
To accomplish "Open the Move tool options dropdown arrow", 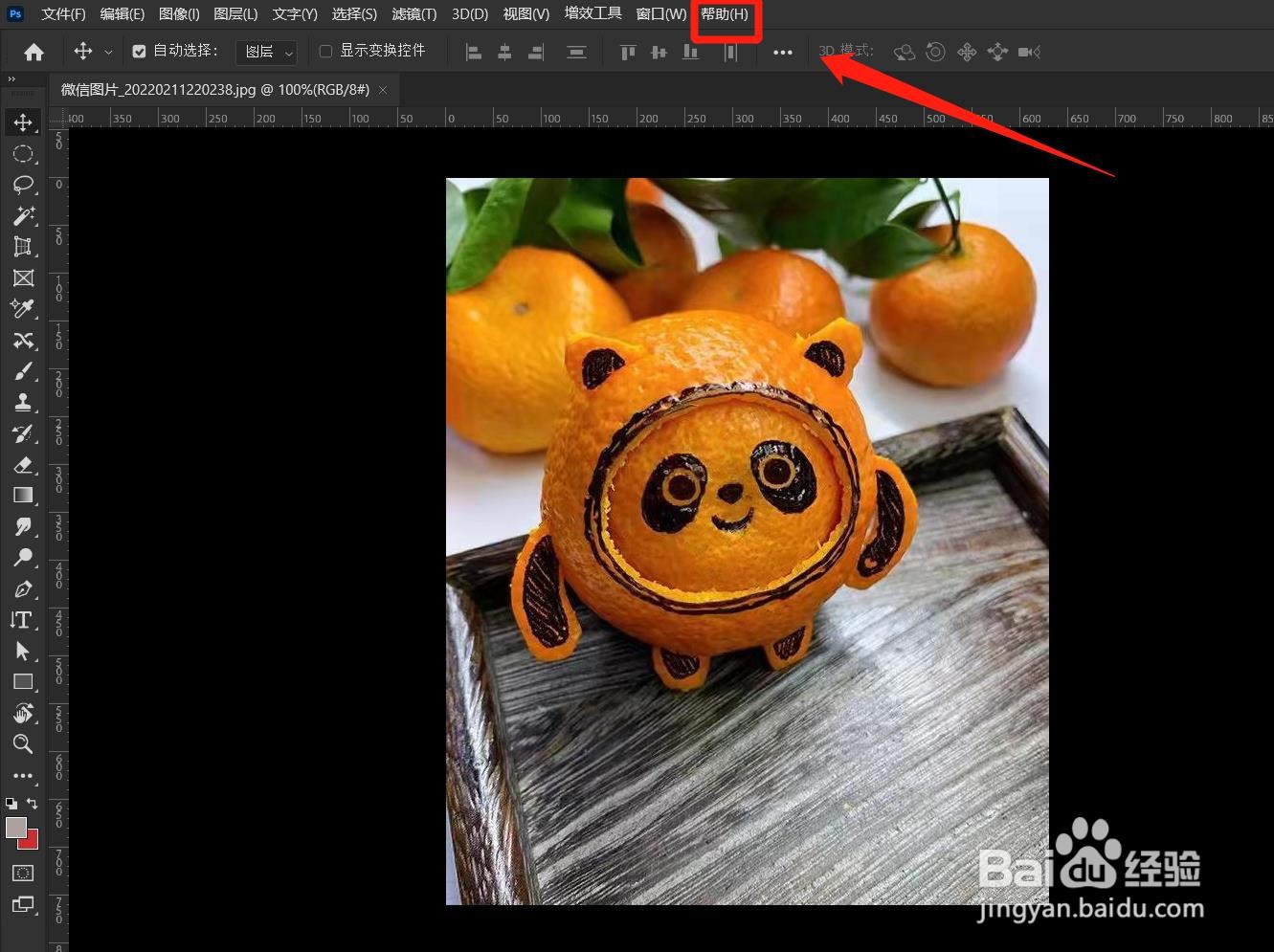I will [108, 51].
